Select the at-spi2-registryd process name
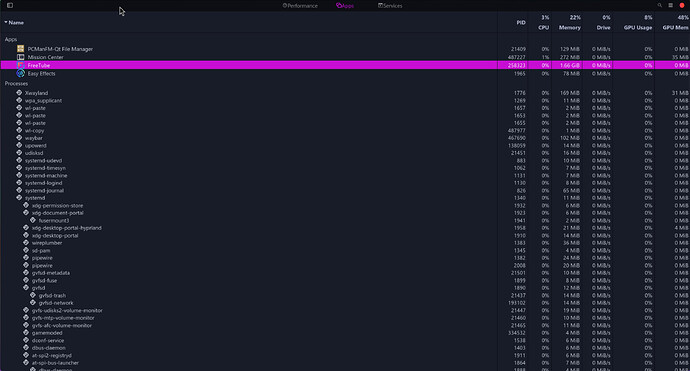 [51, 355]
